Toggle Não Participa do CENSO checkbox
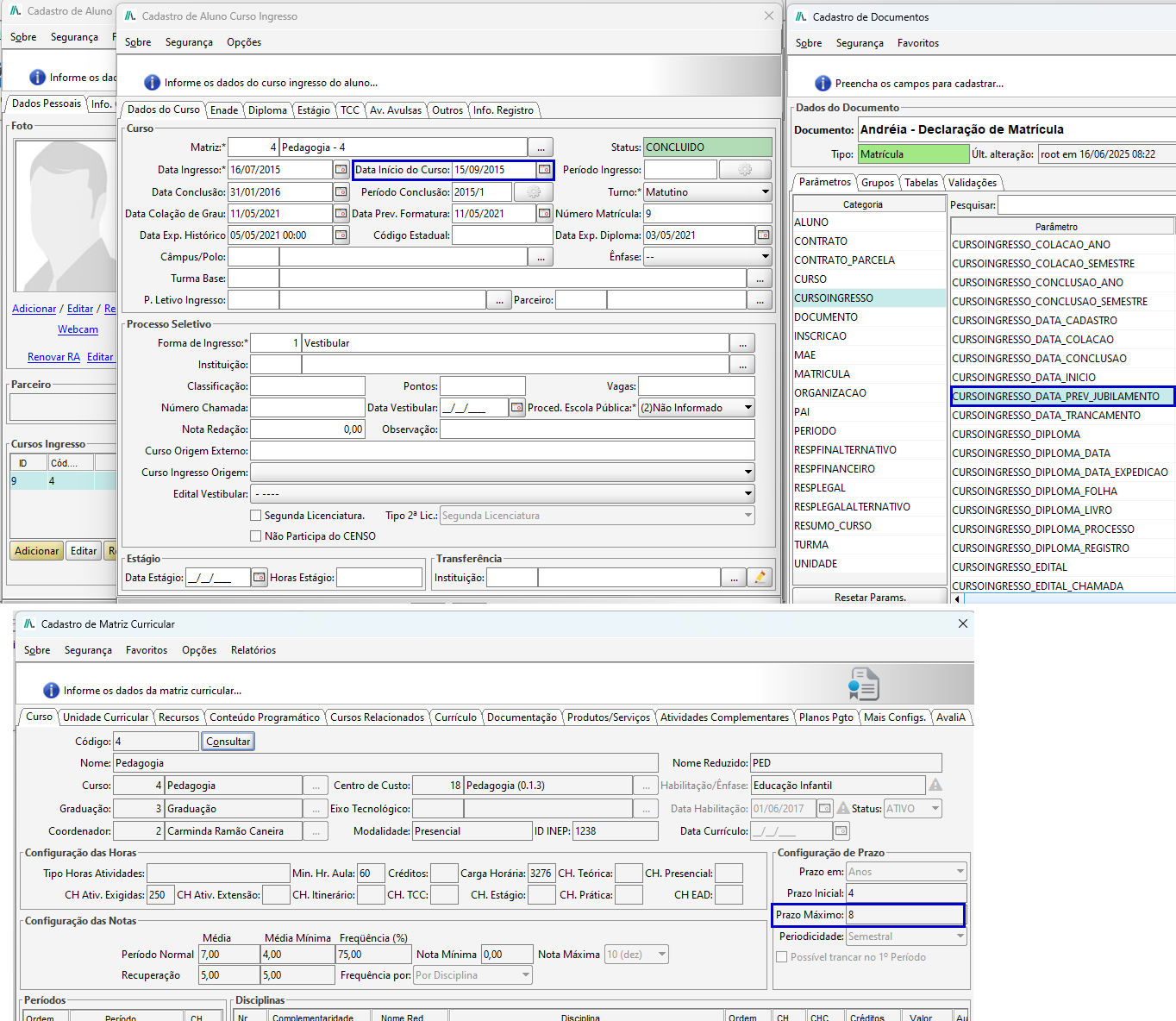Screen dimensions: 1176x1021 255,536
